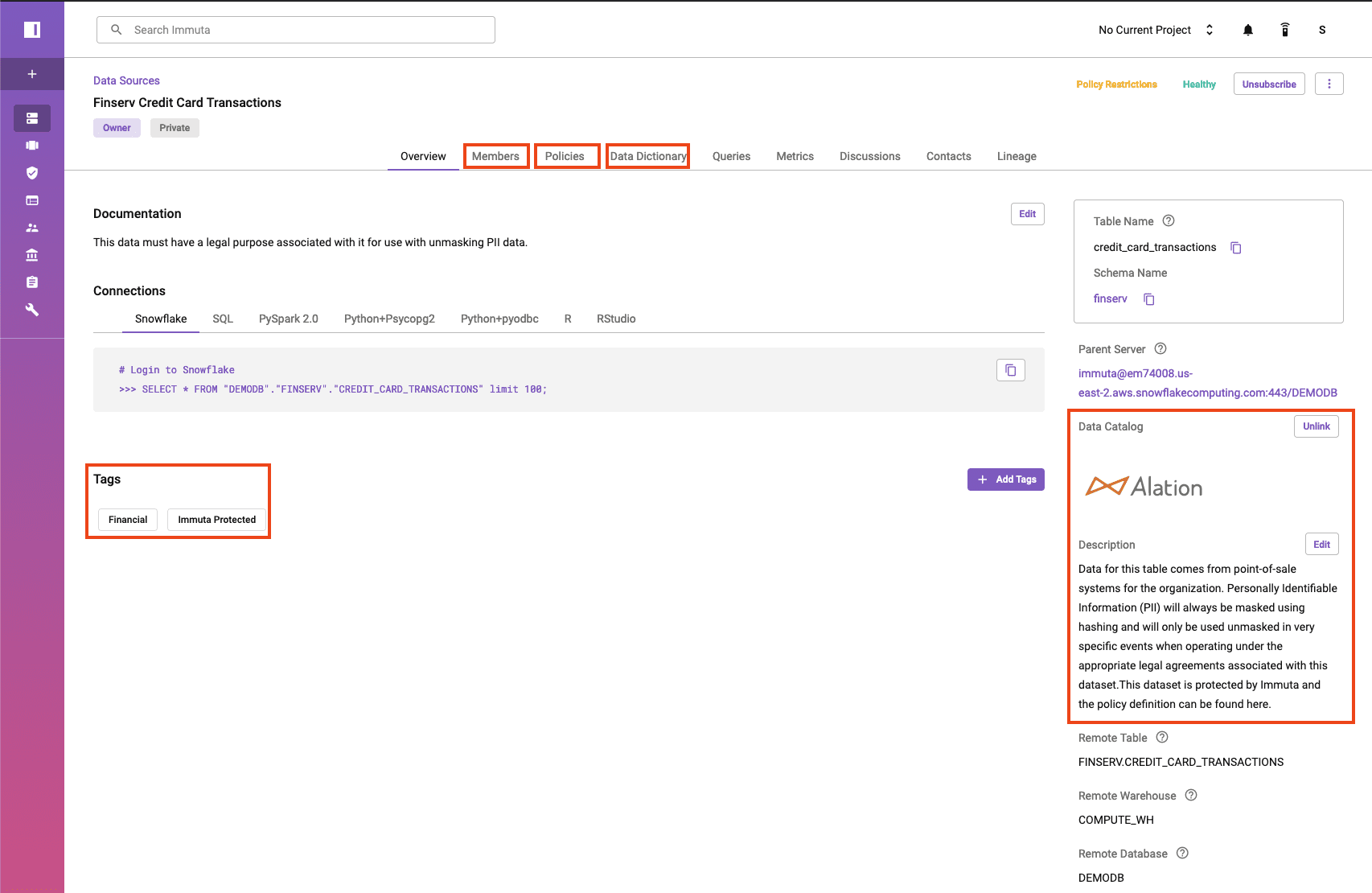Viewport: 1372px width, 893px height.
Task: Switch to the Data Dictionary tab
Action: [x=647, y=156]
